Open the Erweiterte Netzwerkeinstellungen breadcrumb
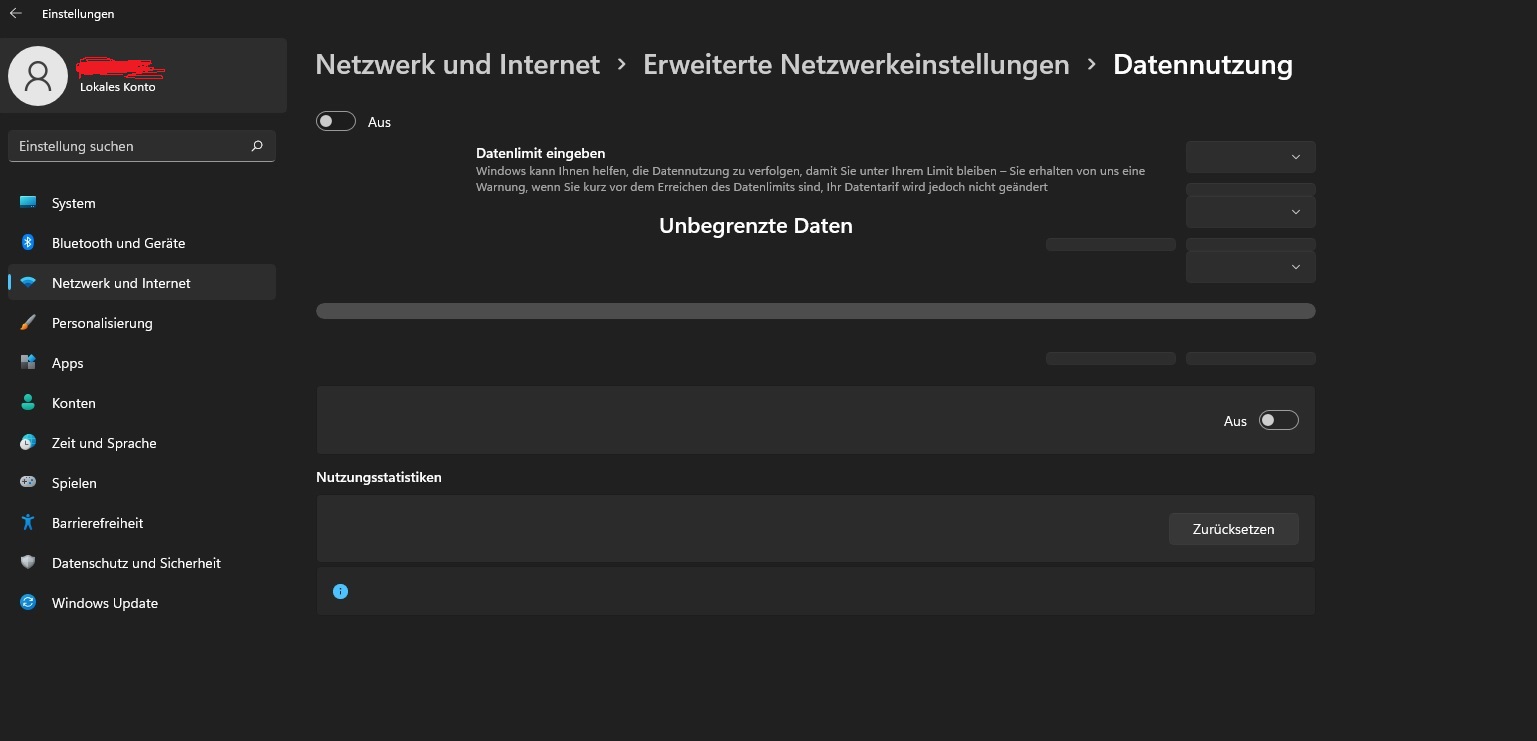1537x741 pixels. tap(856, 65)
